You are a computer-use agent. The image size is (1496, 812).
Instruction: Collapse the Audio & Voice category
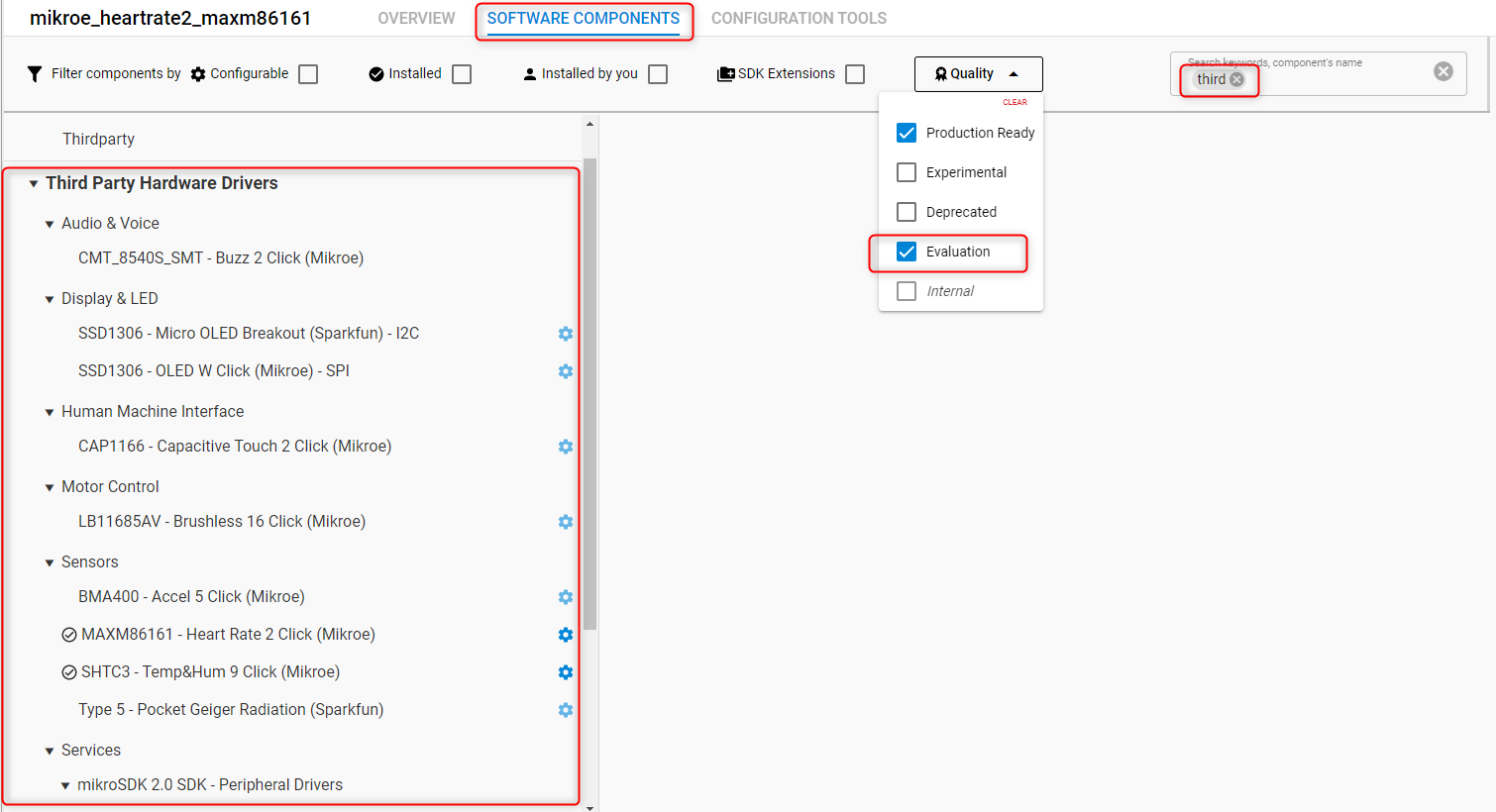pyautogui.click(x=50, y=225)
